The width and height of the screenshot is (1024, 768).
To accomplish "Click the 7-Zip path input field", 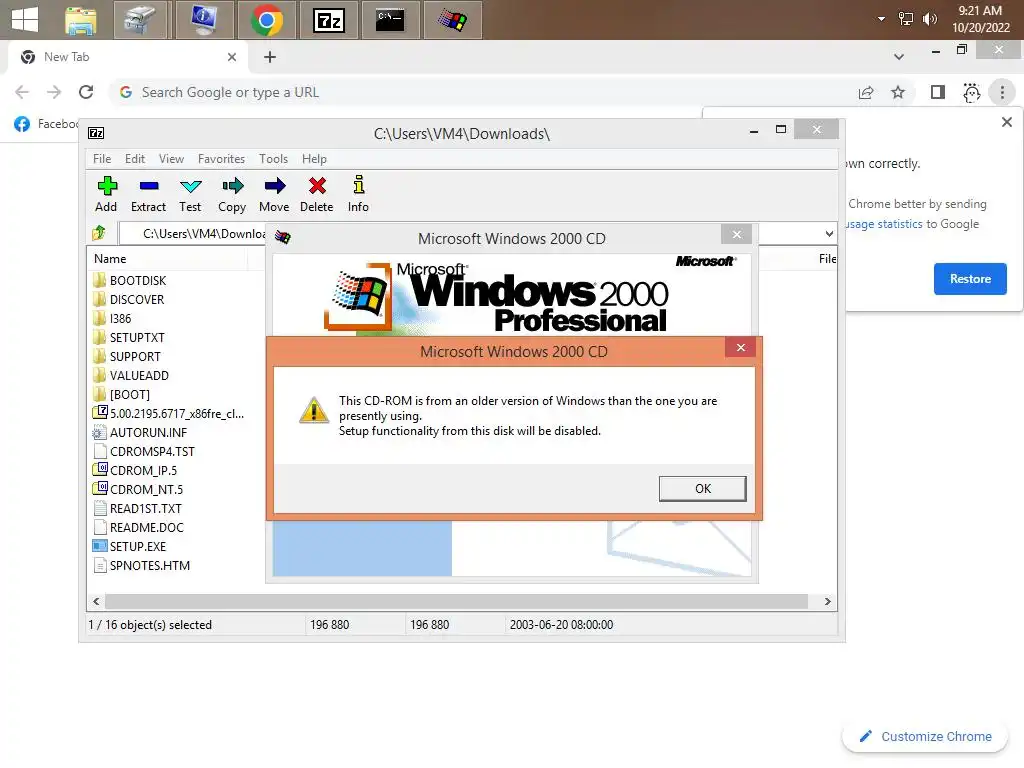I will click(193, 234).
